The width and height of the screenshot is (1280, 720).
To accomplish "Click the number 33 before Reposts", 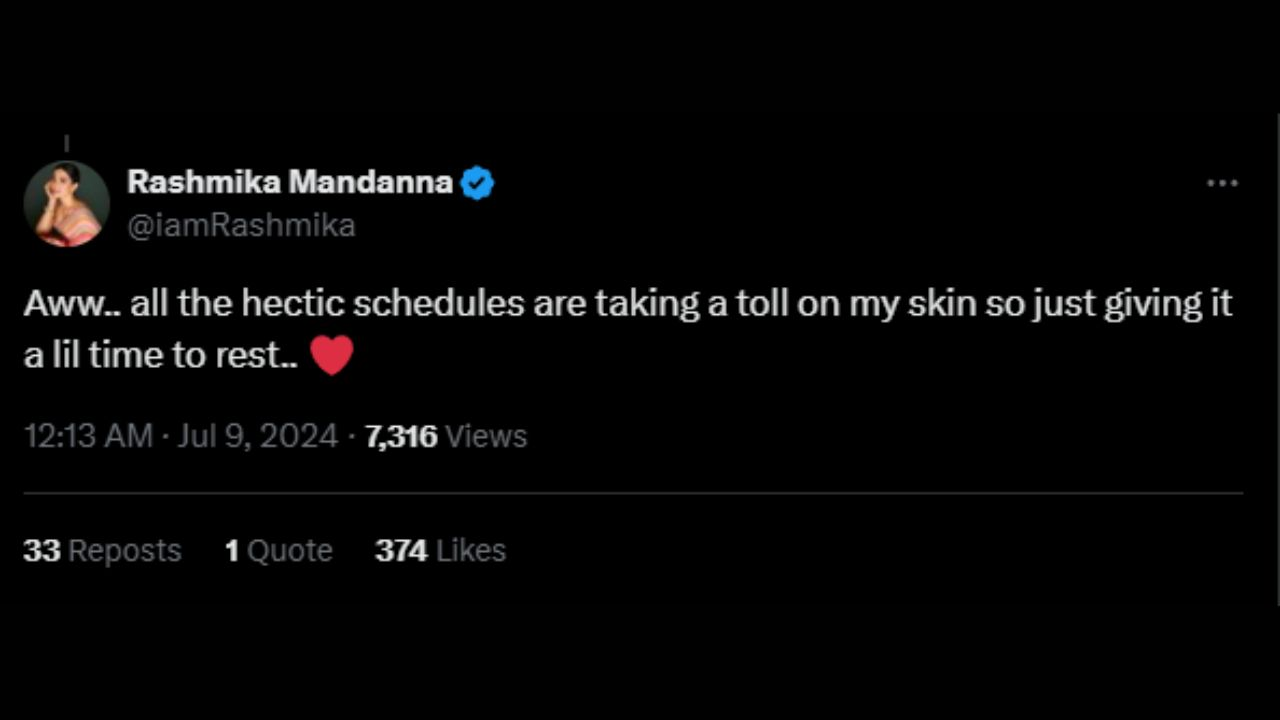I will 42,550.
